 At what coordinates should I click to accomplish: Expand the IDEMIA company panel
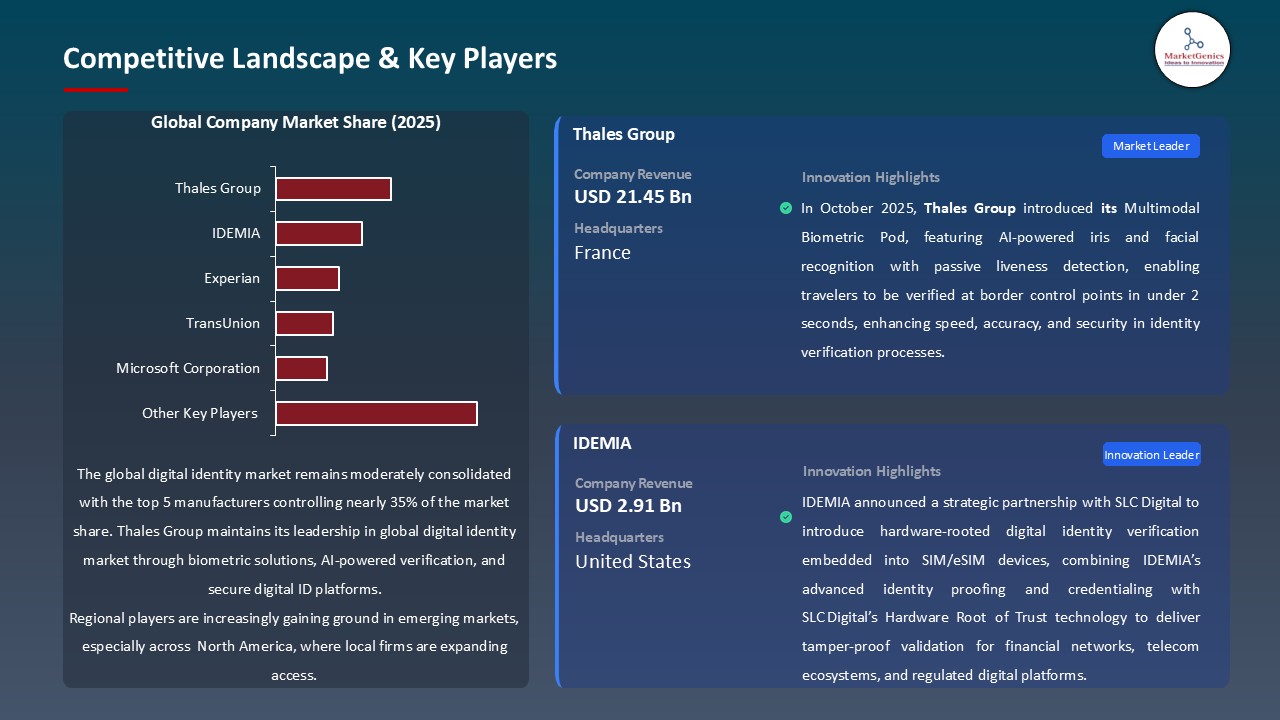892,555
